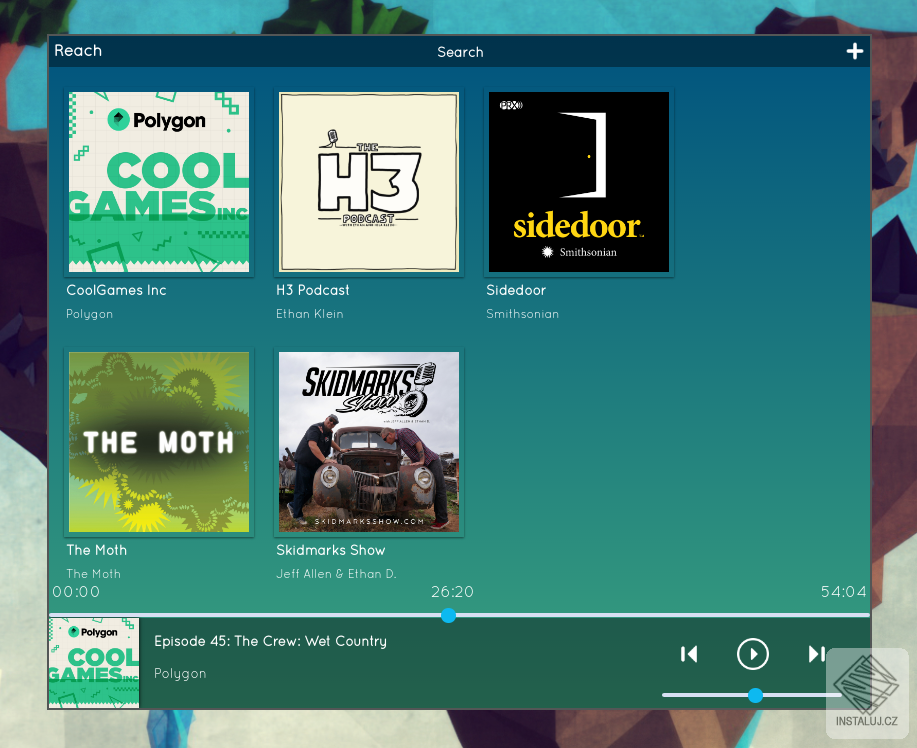Open the H3 Podcast
Image resolution: width=917 pixels, height=748 pixels.
368,182
